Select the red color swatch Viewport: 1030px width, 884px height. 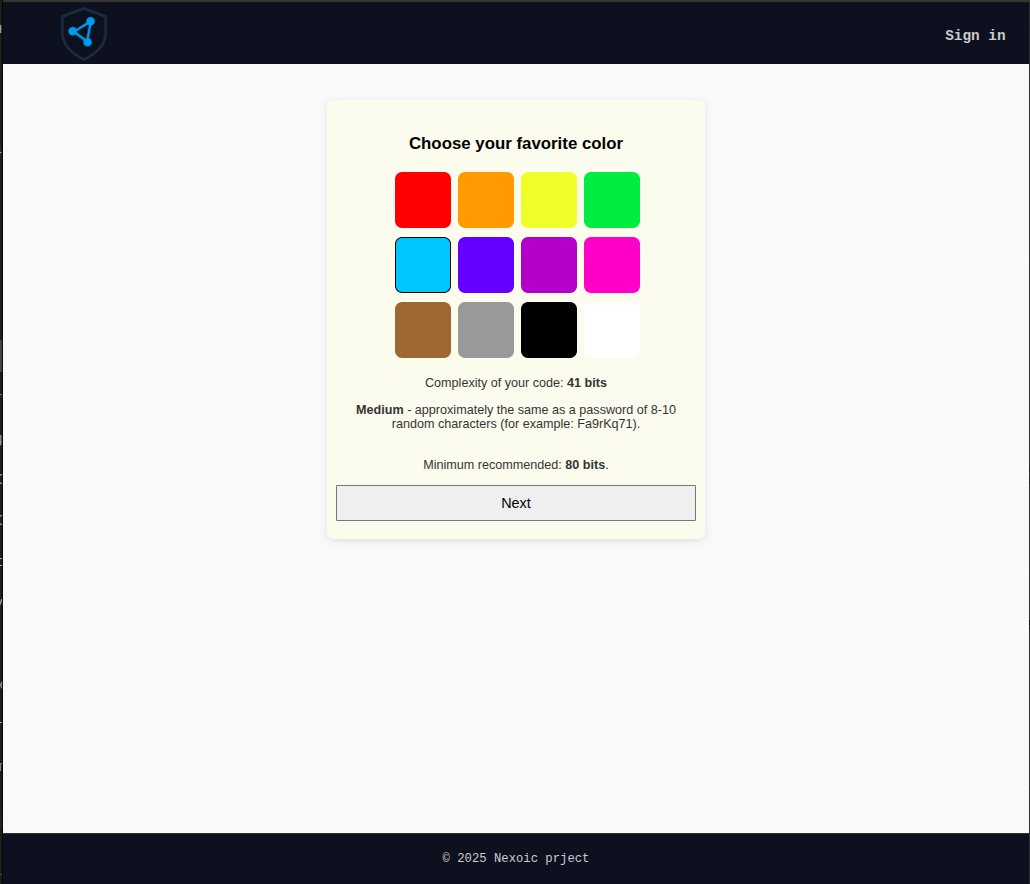pos(423,200)
